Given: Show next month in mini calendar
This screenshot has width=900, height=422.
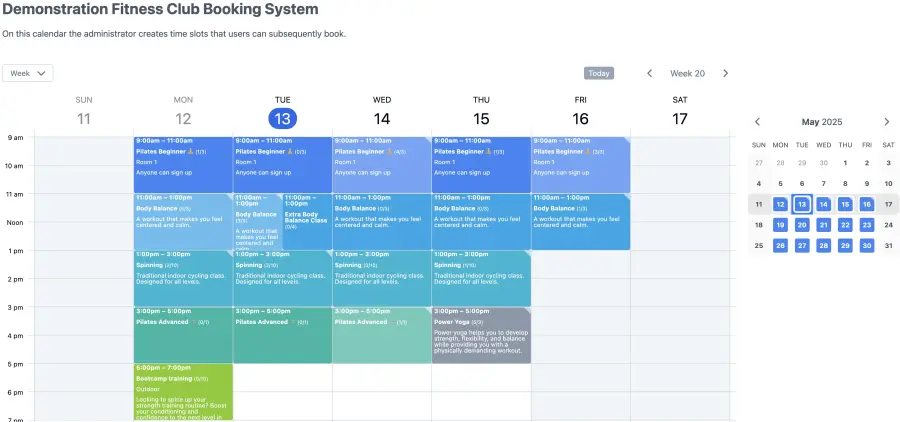Looking at the screenshot, I should click(x=887, y=122).
